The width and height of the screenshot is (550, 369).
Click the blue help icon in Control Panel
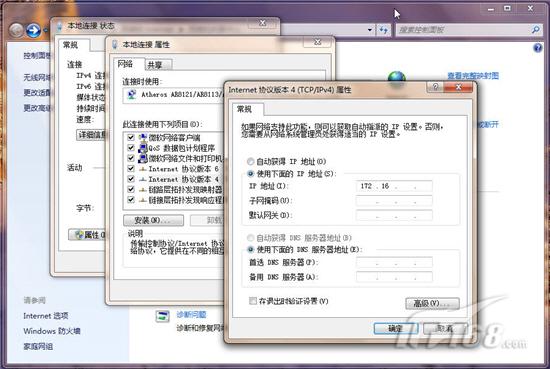pyautogui.click(x=537, y=48)
